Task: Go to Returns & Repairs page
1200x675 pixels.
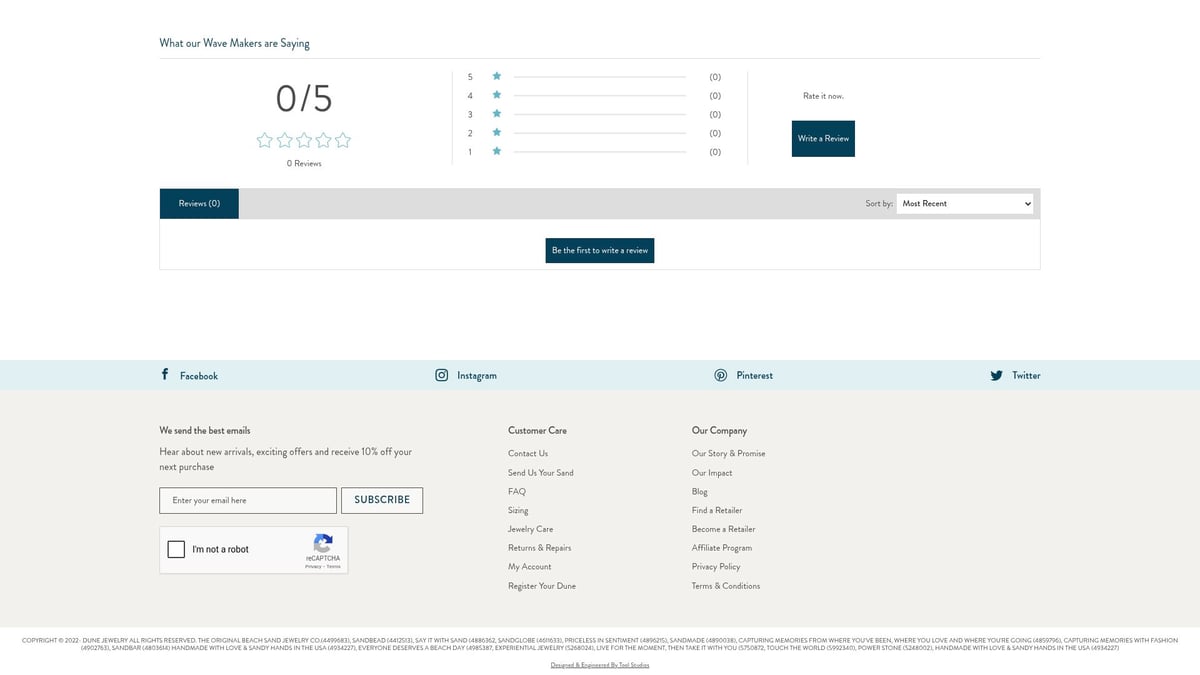Action: point(539,548)
